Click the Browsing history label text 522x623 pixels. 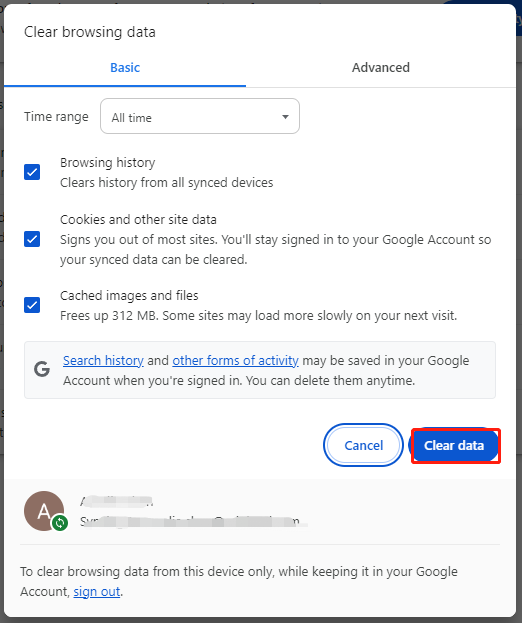[108, 163]
